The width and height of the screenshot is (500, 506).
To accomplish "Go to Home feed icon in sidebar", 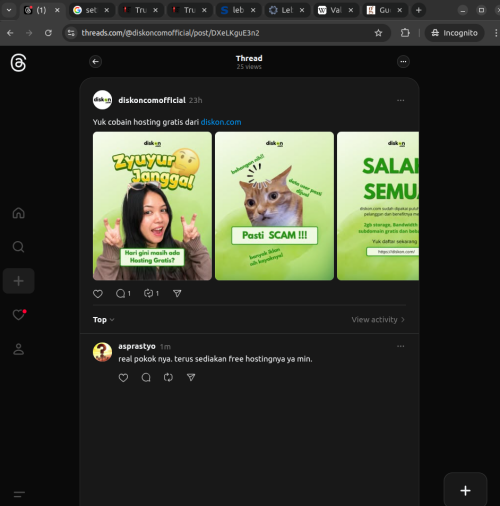I will point(18,213).
